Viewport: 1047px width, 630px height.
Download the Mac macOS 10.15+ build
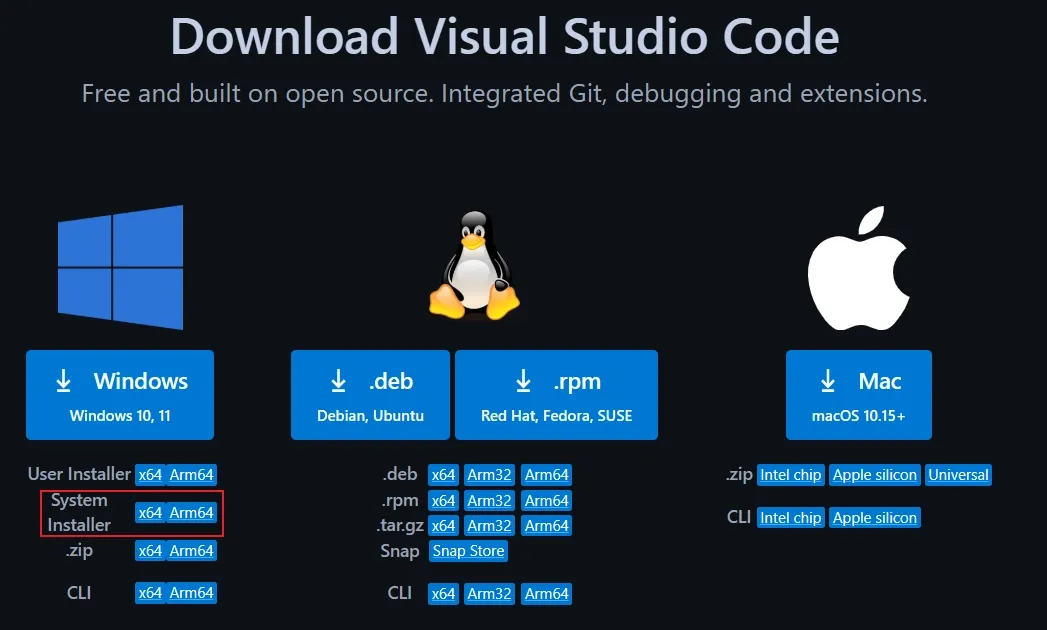tap(859, 395)
